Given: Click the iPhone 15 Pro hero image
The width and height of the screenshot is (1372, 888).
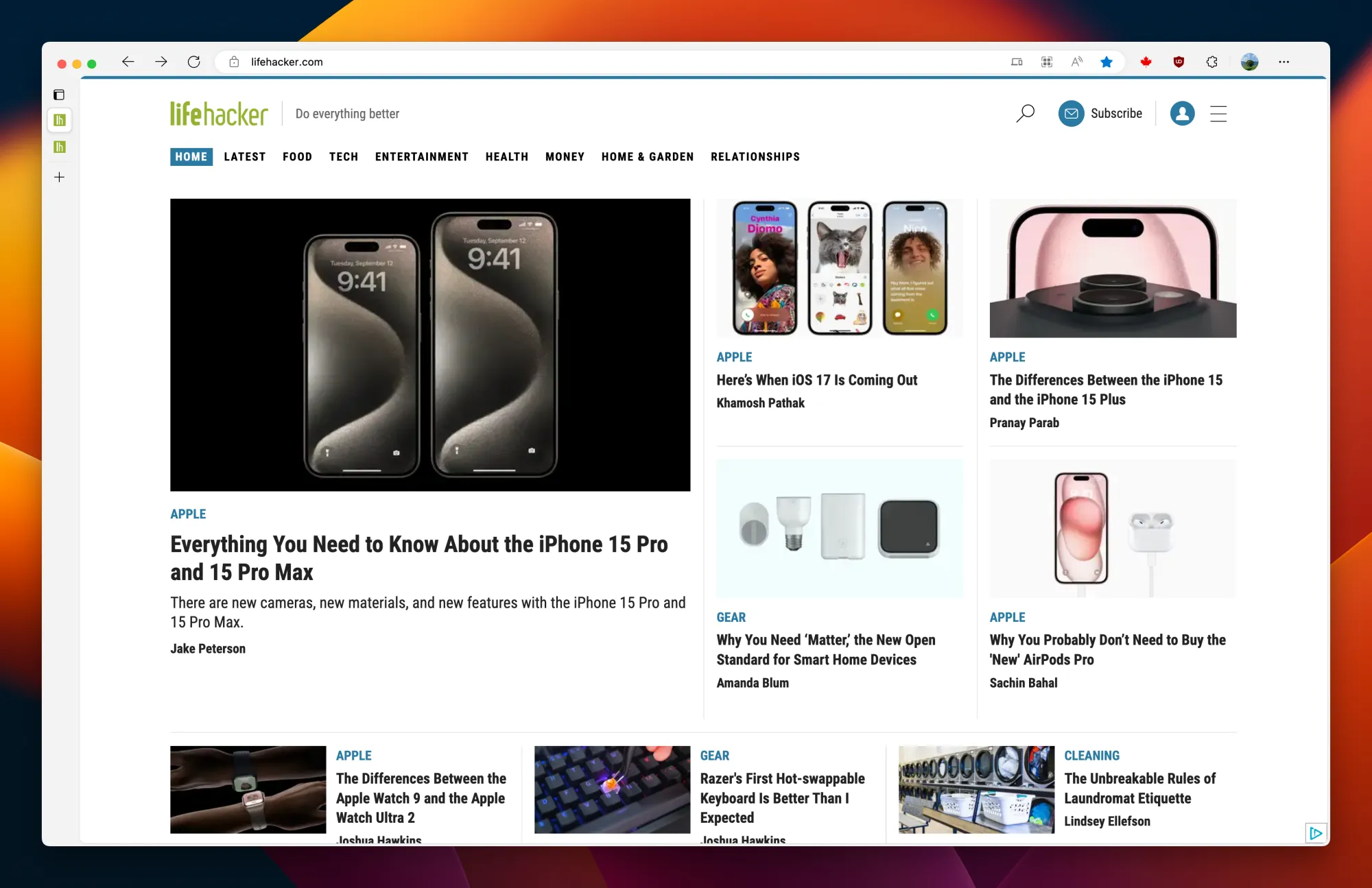Looking at the screenshot, I should coord(430,345).
